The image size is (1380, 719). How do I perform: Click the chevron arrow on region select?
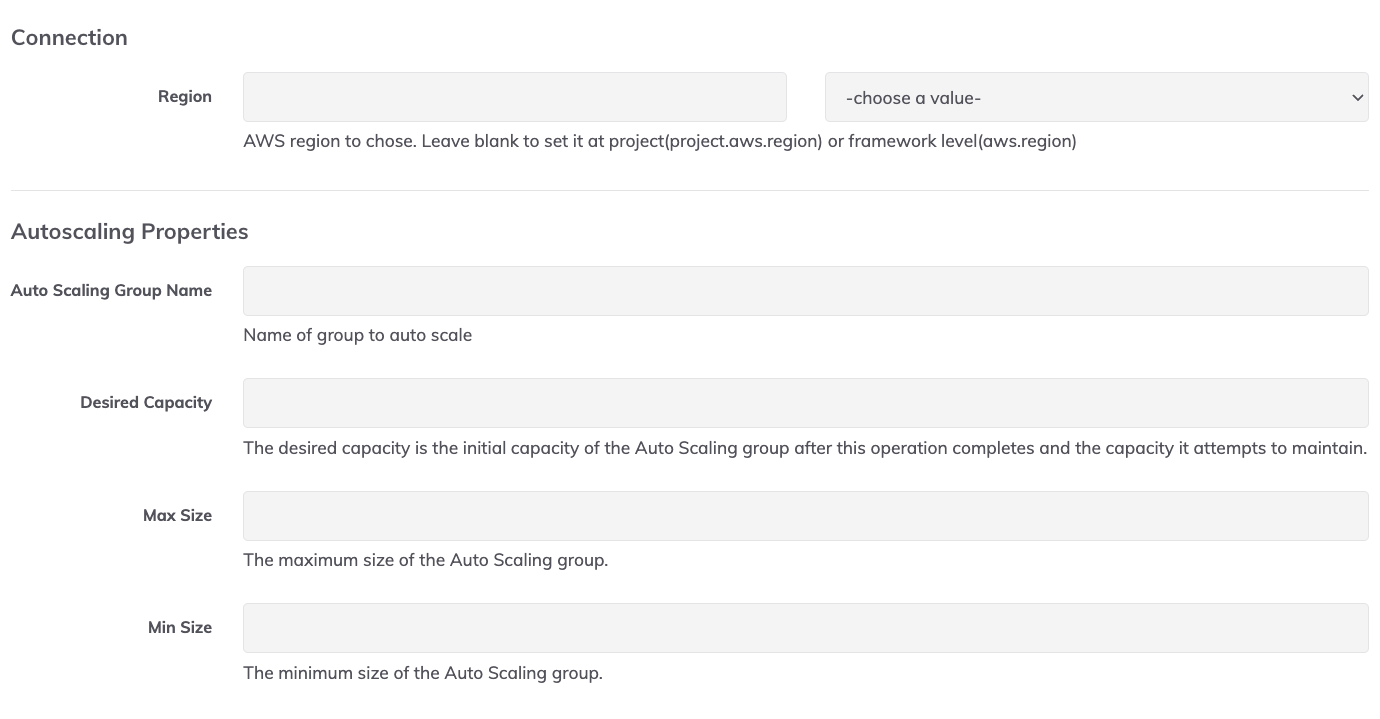1357,98
